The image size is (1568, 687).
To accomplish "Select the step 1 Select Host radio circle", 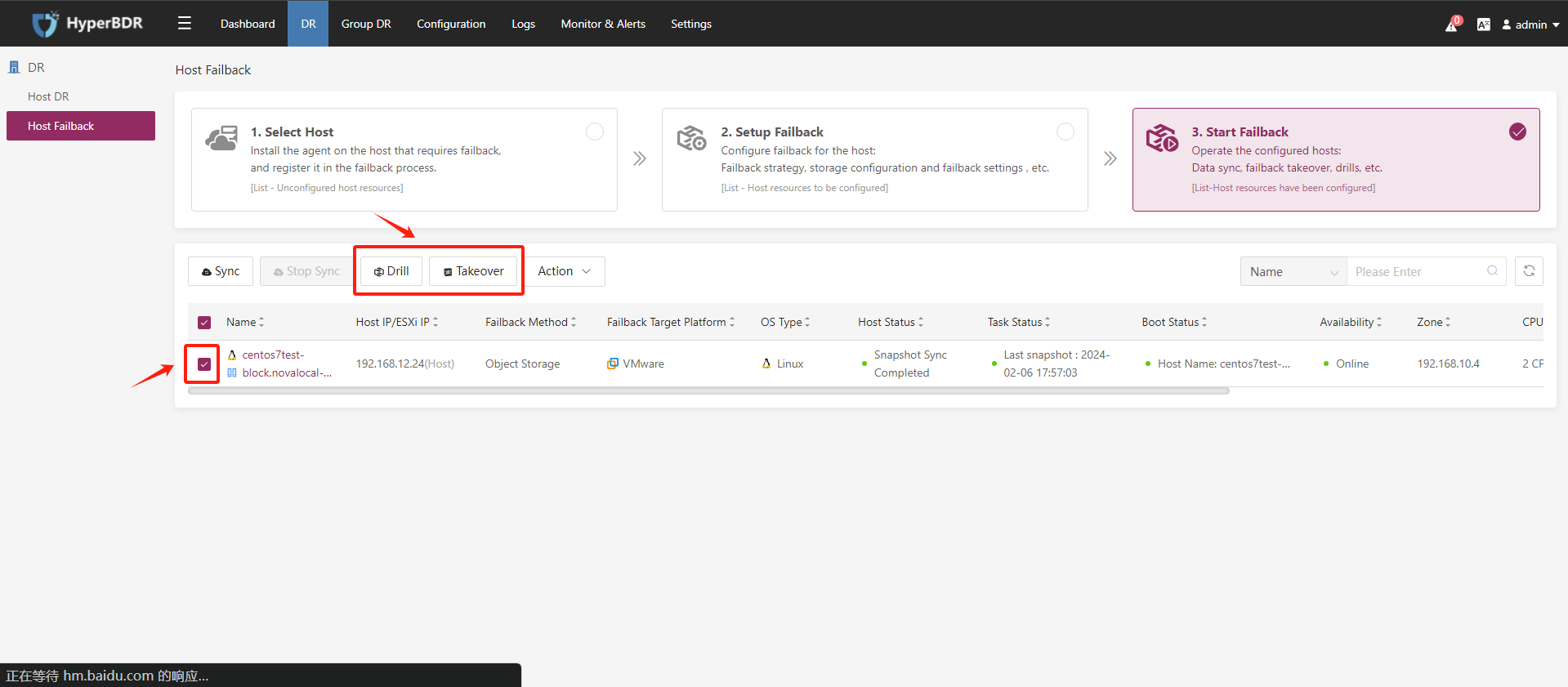I will tap(595, 132).
